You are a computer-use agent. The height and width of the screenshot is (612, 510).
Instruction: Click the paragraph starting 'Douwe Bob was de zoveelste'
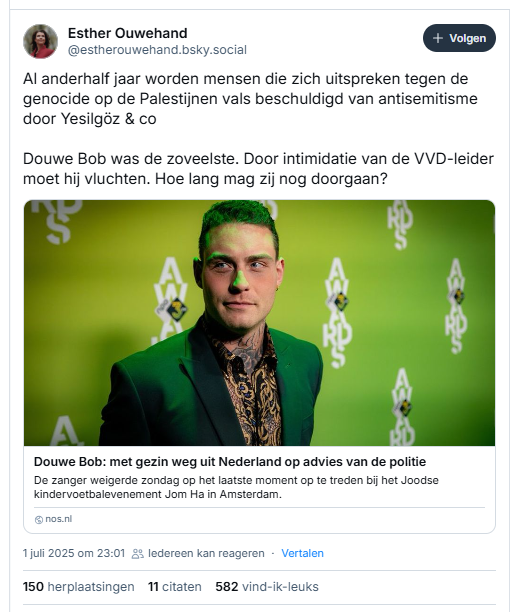point(258,169)
